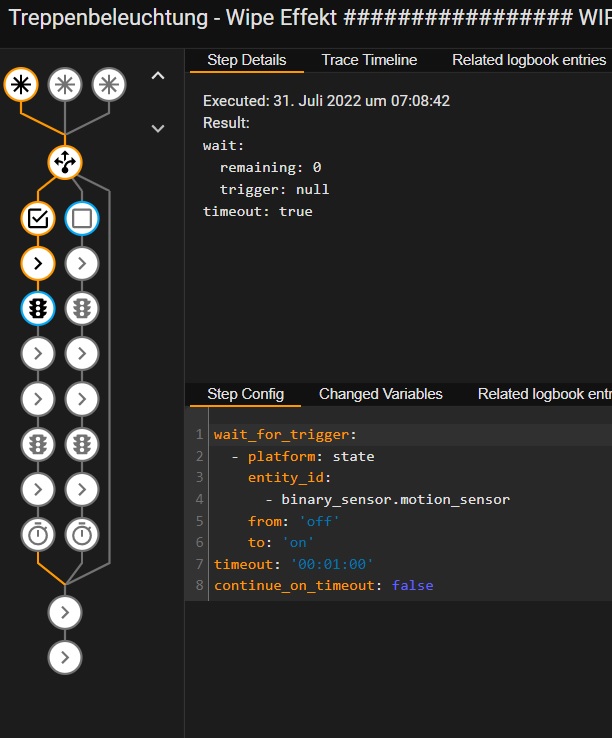Viewport: 612px width, 738px height.
Task: Switch to Changed Variables tab
Action: pos(380,394)
